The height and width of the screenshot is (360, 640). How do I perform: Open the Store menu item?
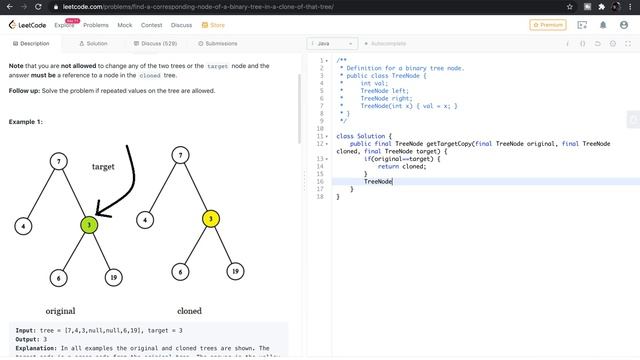pos(213,25)
